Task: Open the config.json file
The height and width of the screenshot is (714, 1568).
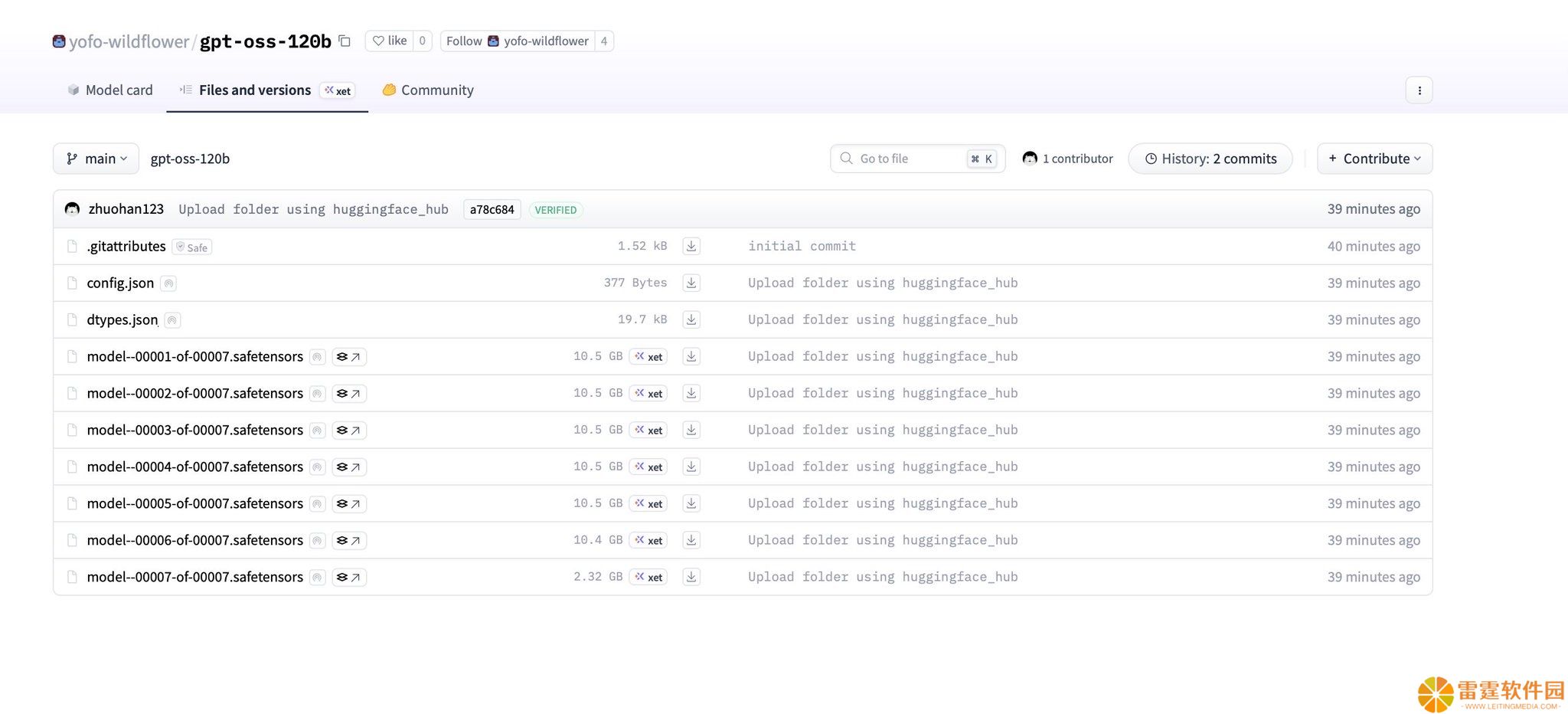Action: pyautogui.click(x=120, y=283)
